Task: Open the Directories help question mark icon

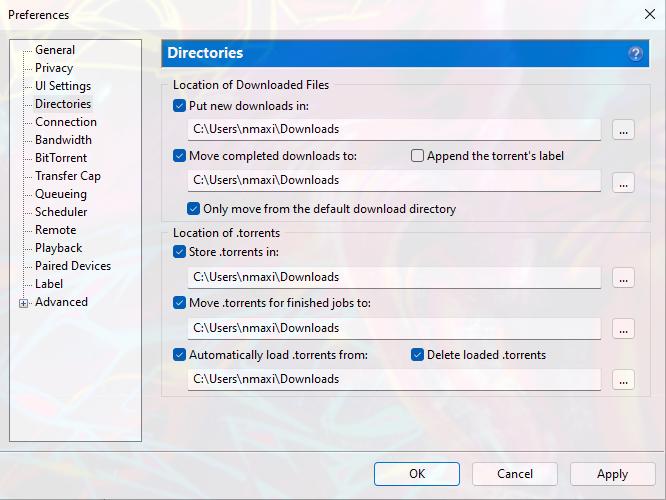Action: pyautogui.click(x=635, y=54)
